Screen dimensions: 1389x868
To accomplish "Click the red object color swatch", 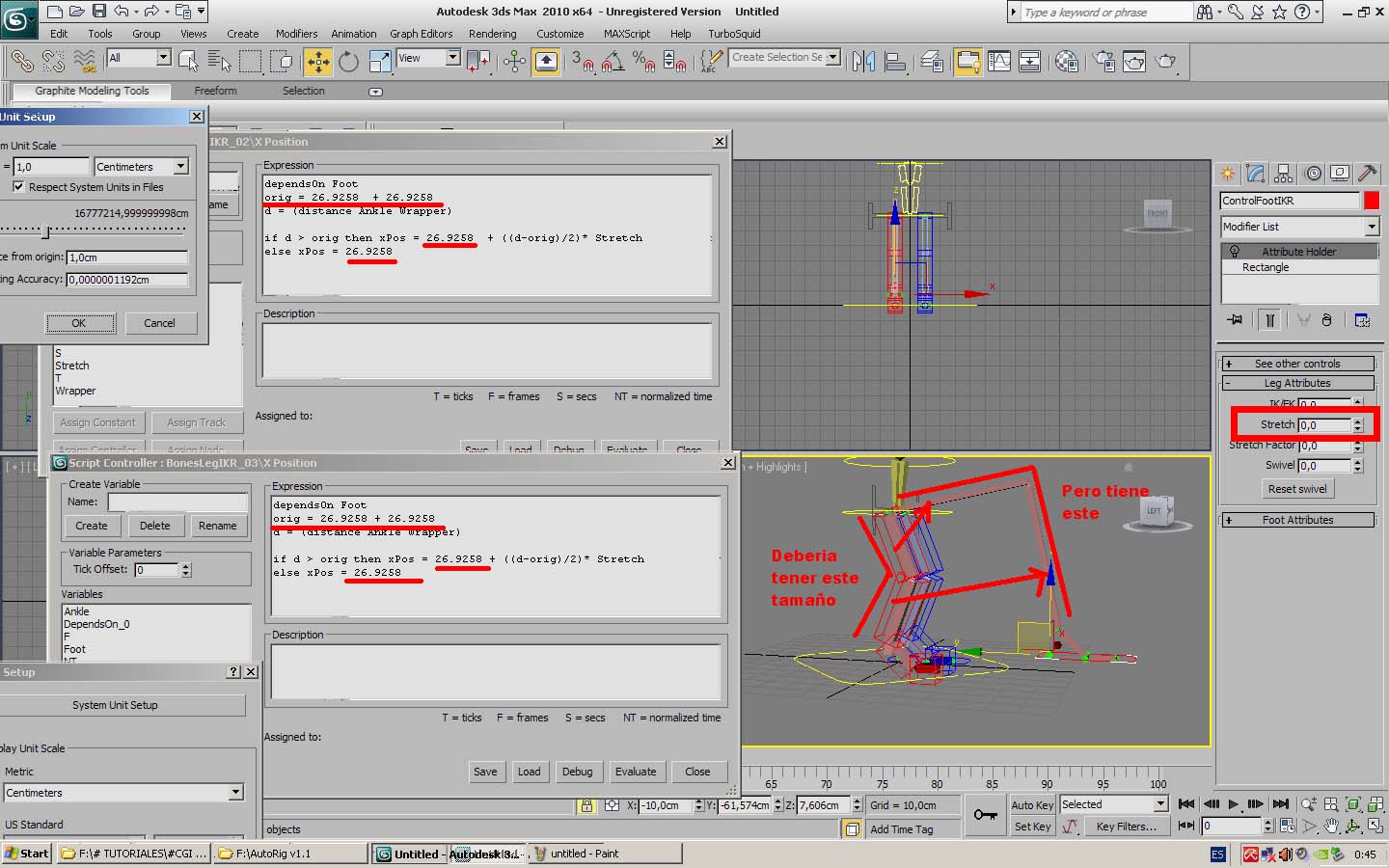I will [1372, 201].
